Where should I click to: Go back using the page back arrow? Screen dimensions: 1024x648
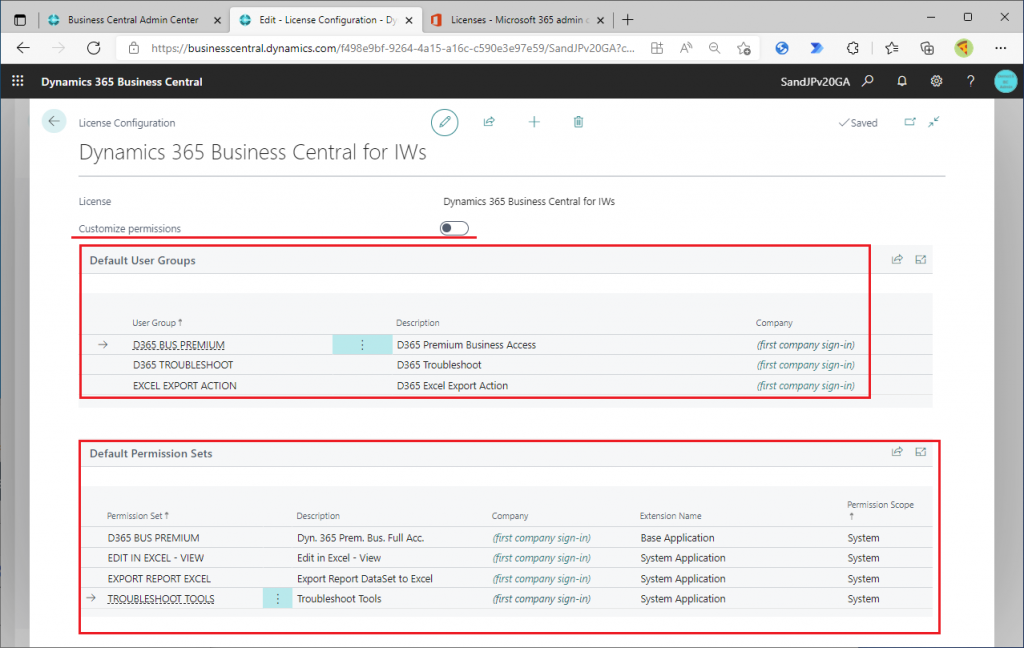pyautogui.click(x=54, y=121)
